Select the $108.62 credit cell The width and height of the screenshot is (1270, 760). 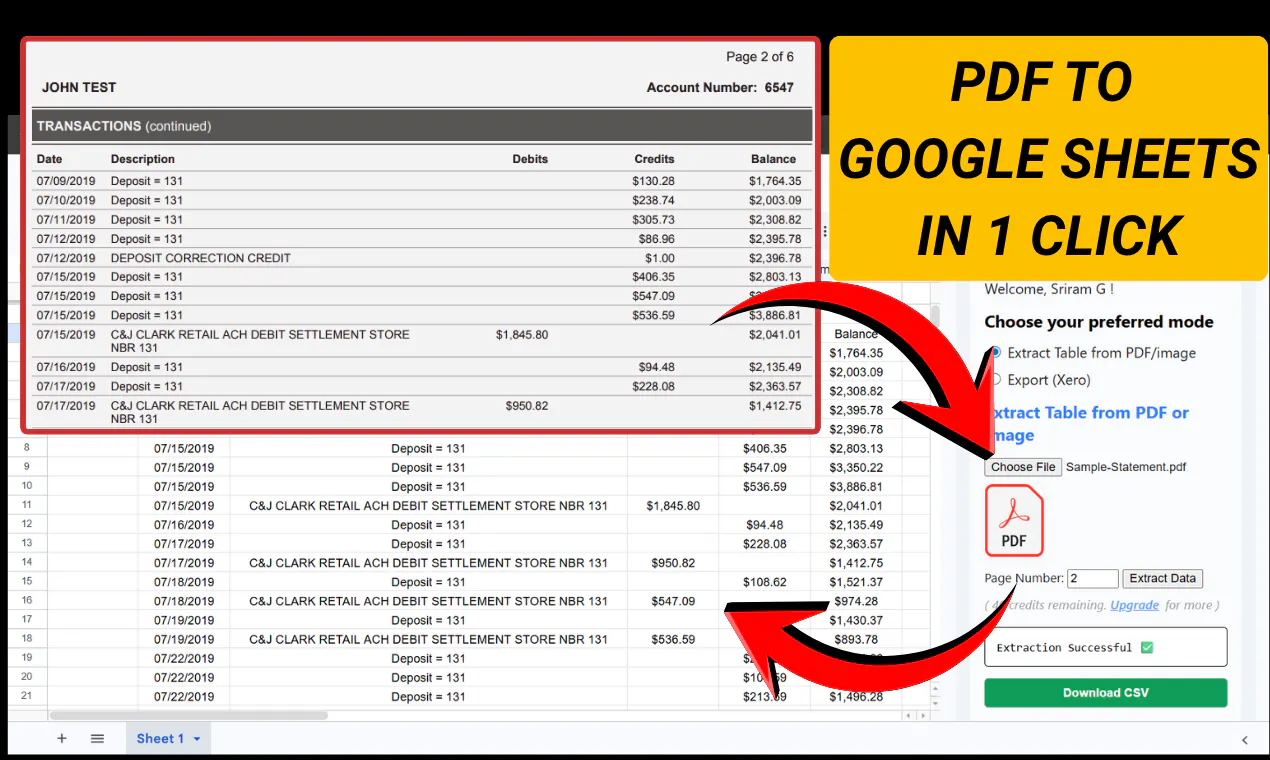(765, 582)
